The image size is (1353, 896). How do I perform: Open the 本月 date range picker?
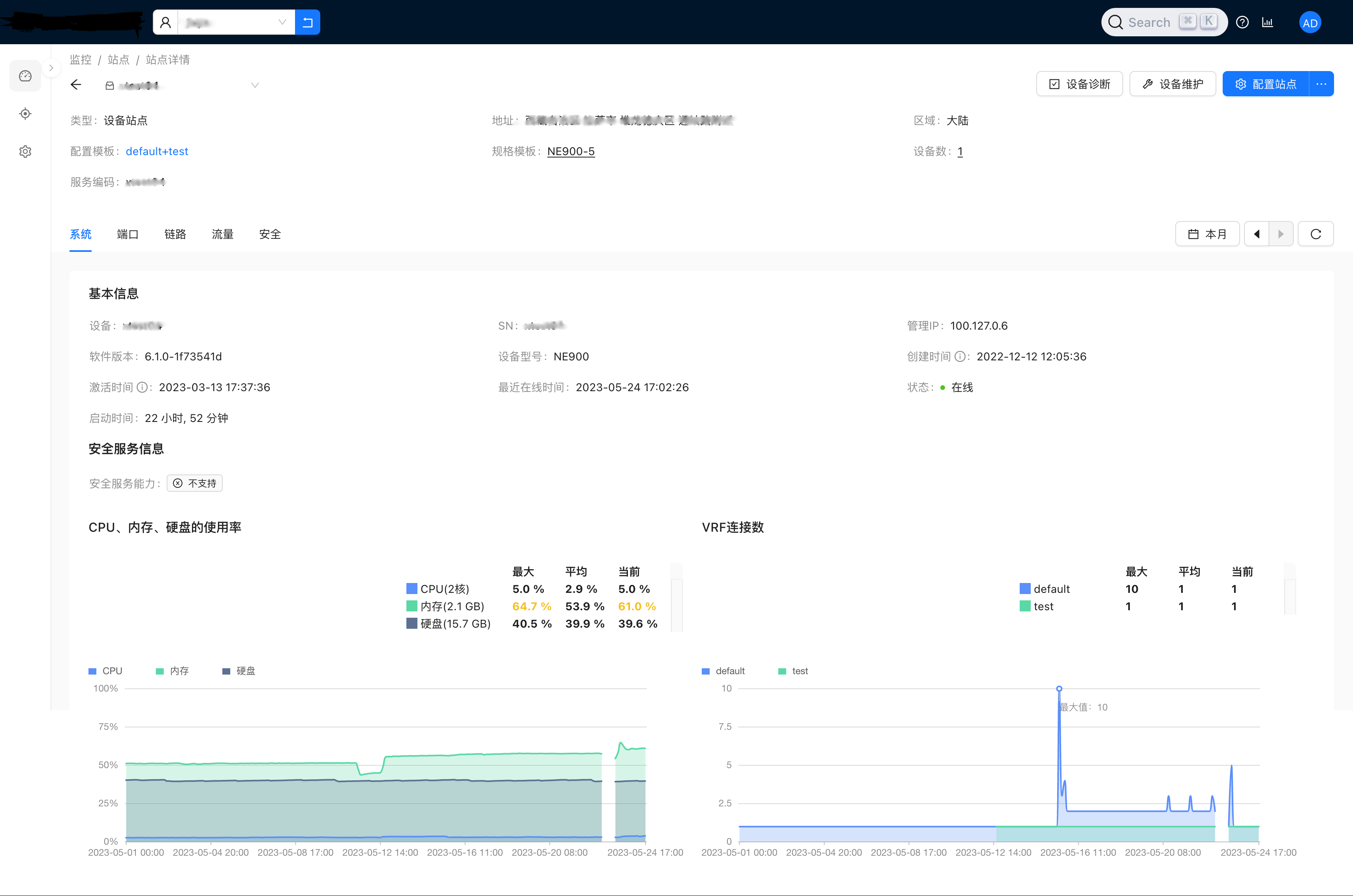point(1207,234)
